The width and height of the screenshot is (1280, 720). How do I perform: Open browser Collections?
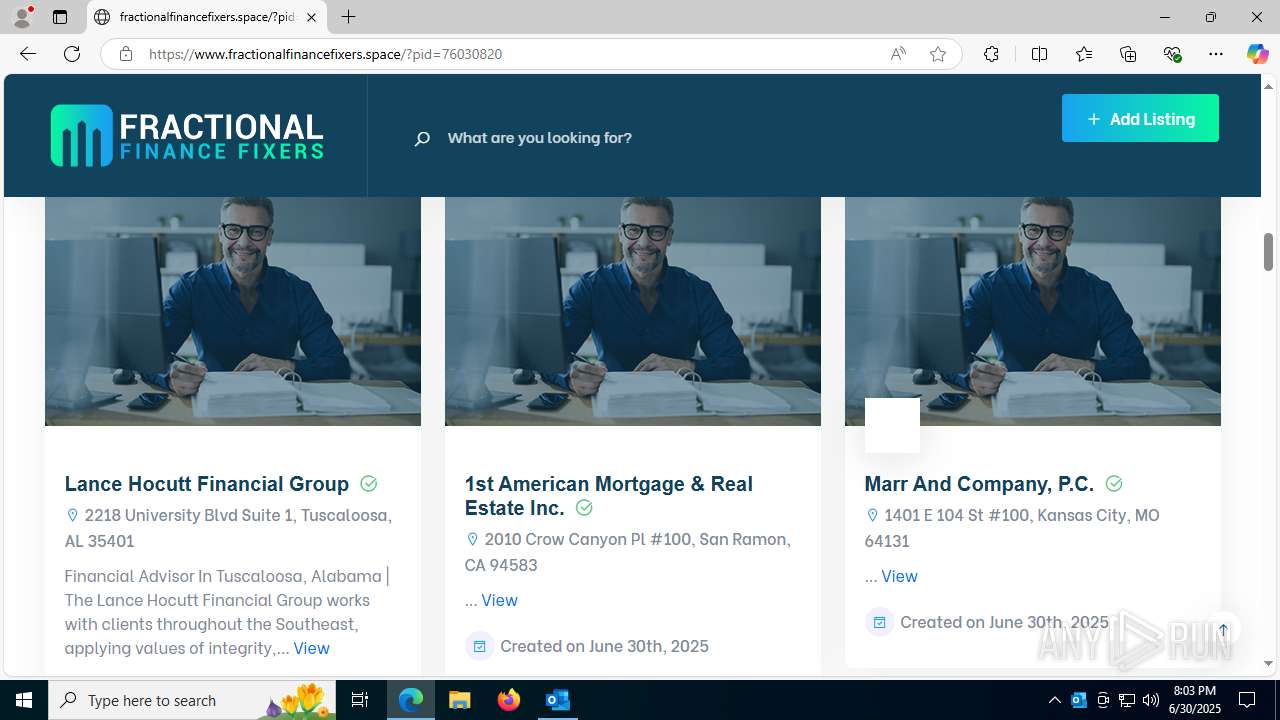[x=1128, y=54]
